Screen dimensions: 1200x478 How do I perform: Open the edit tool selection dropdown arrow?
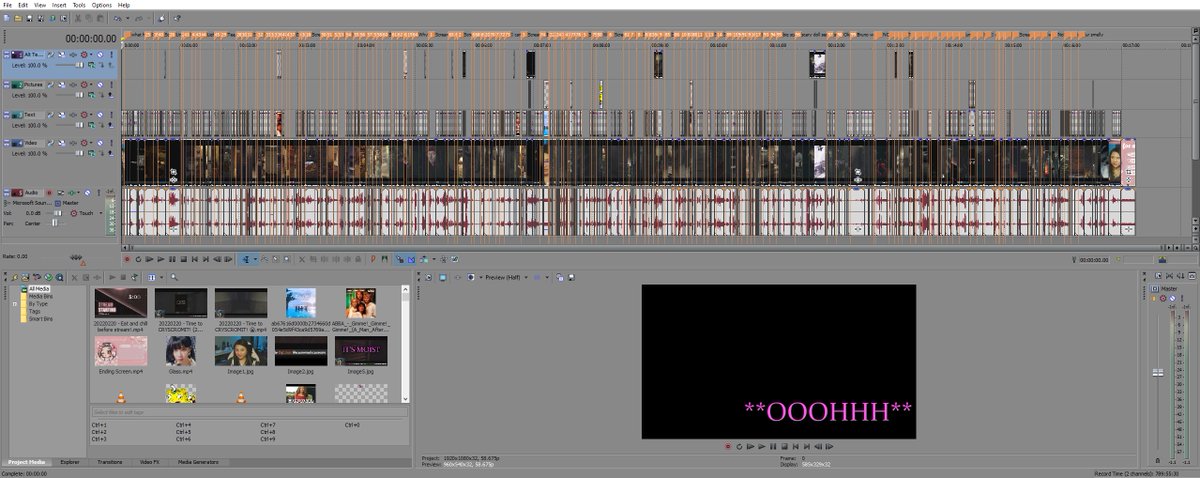(255, 259)
